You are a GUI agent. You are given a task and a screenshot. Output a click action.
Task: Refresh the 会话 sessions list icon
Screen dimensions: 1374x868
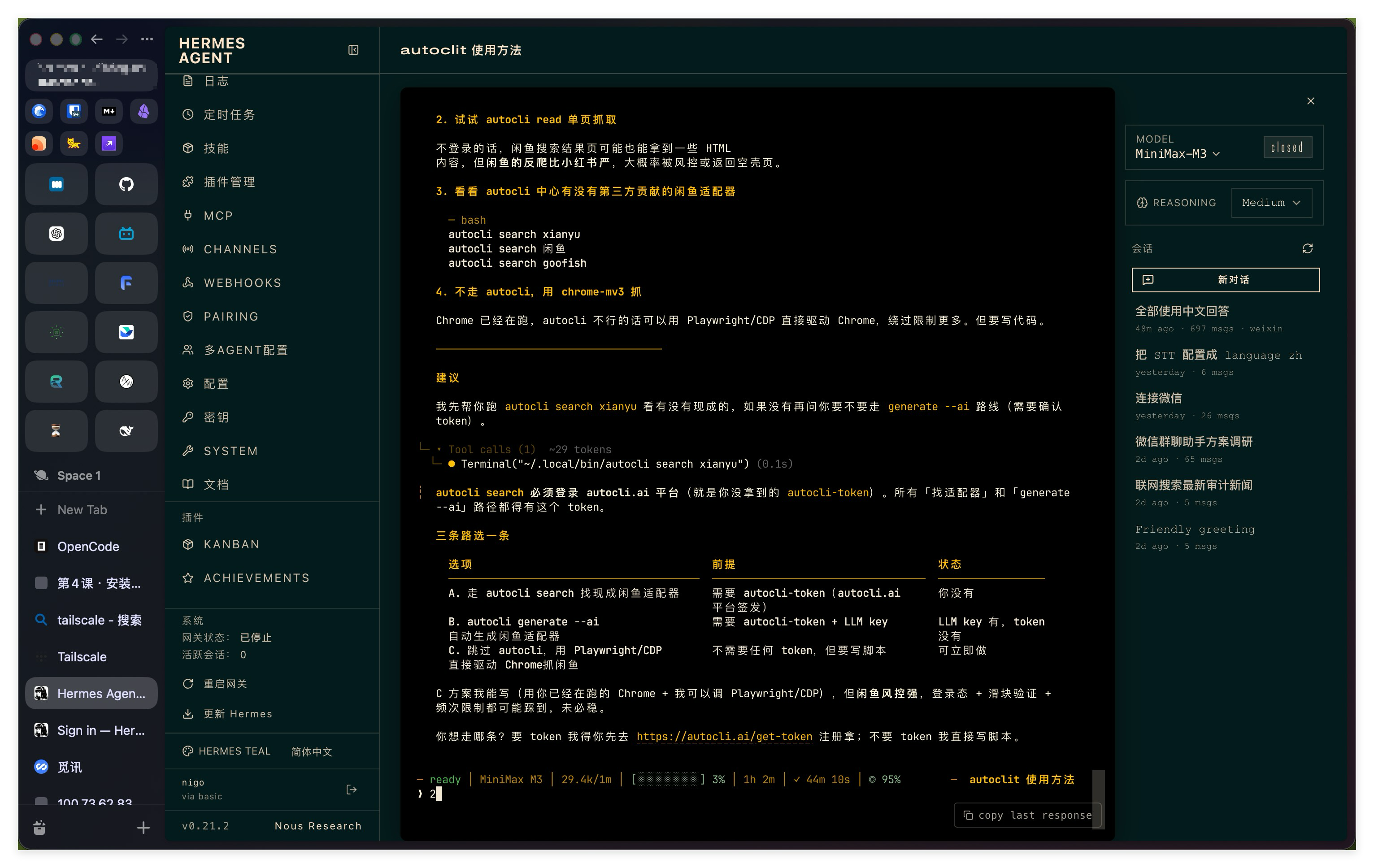(x=1307, y=248)
